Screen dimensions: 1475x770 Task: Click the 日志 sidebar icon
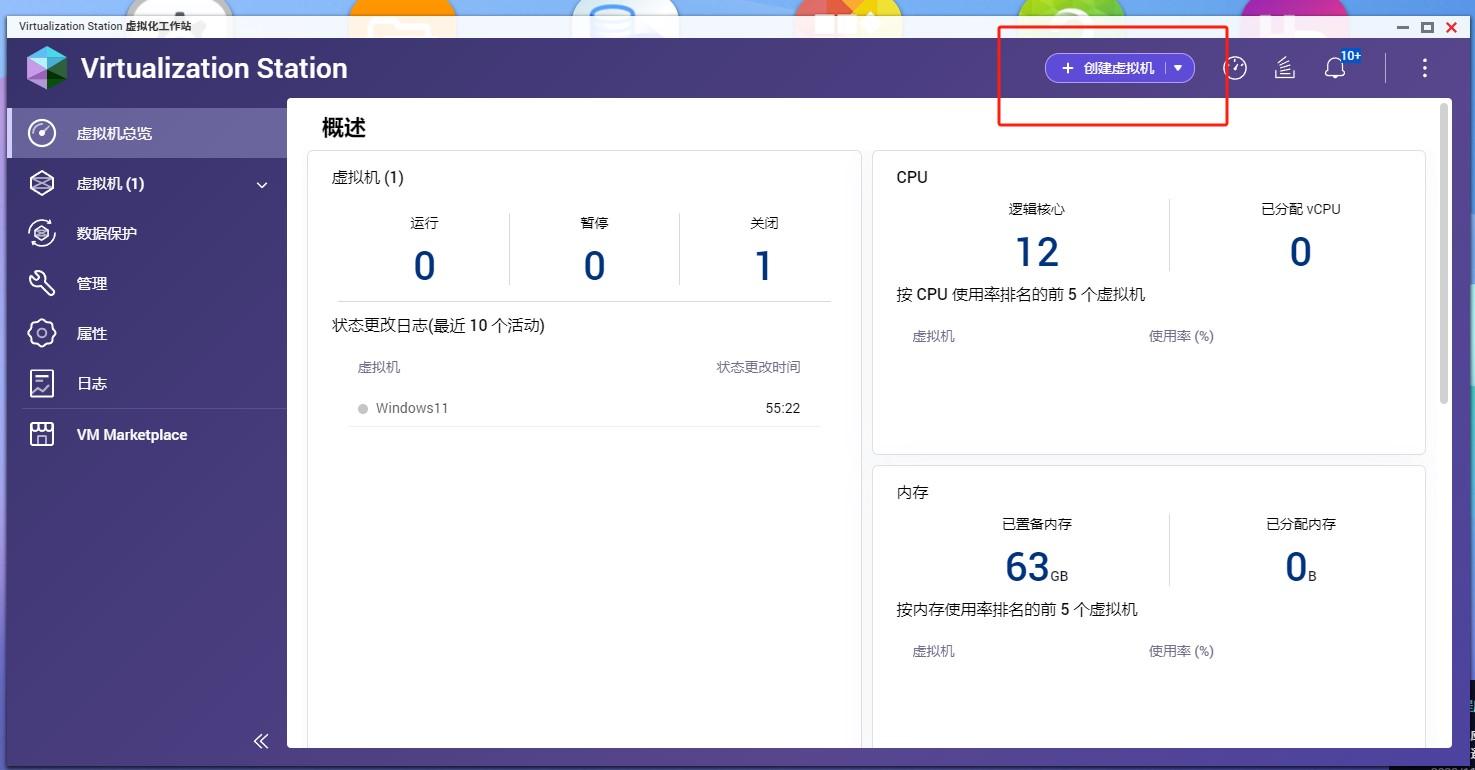click(42, 383)
